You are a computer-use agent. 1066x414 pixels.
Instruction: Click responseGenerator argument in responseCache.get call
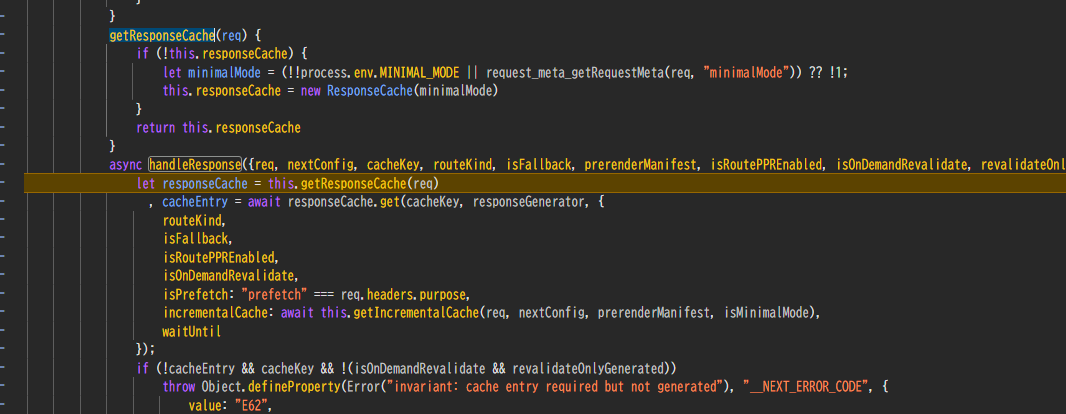tap(530, 201)
